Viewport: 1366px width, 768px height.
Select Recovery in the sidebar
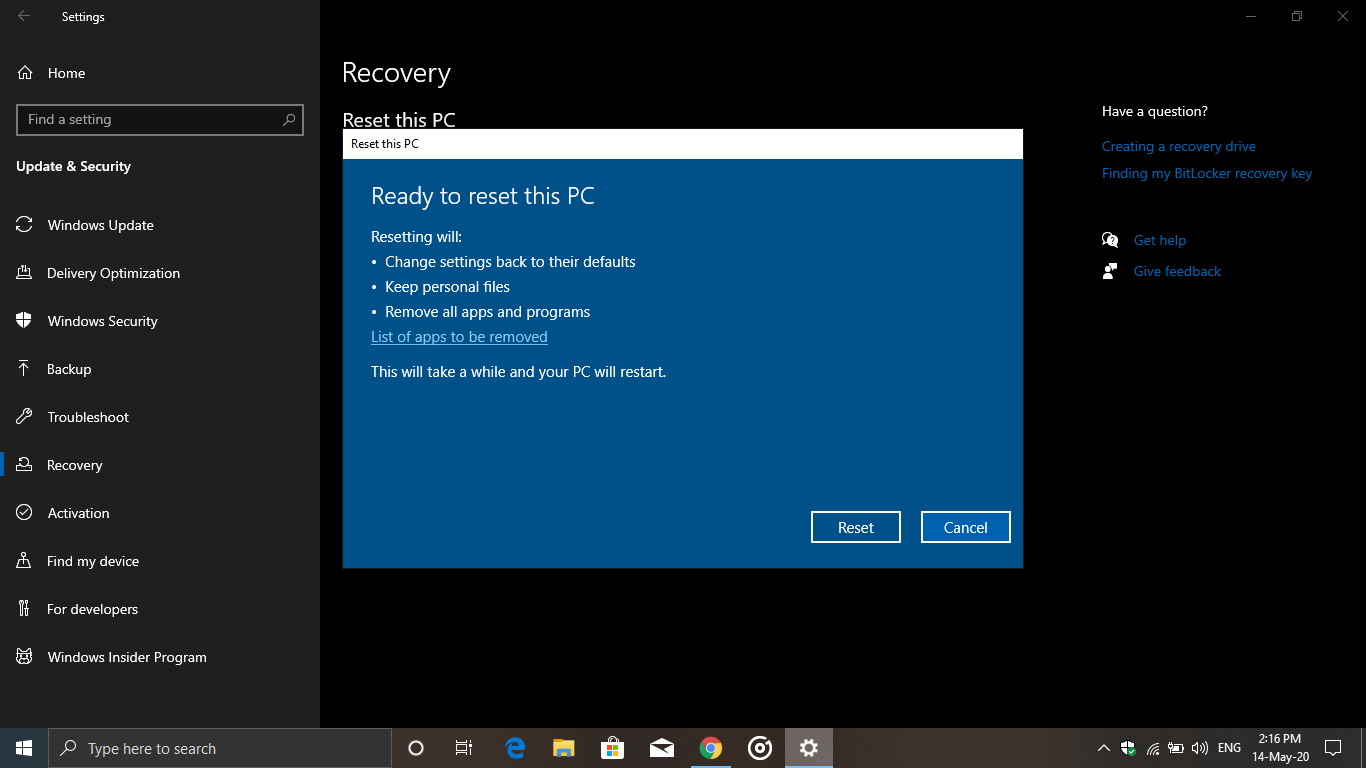pyautogui.click(x=160, y=465)
